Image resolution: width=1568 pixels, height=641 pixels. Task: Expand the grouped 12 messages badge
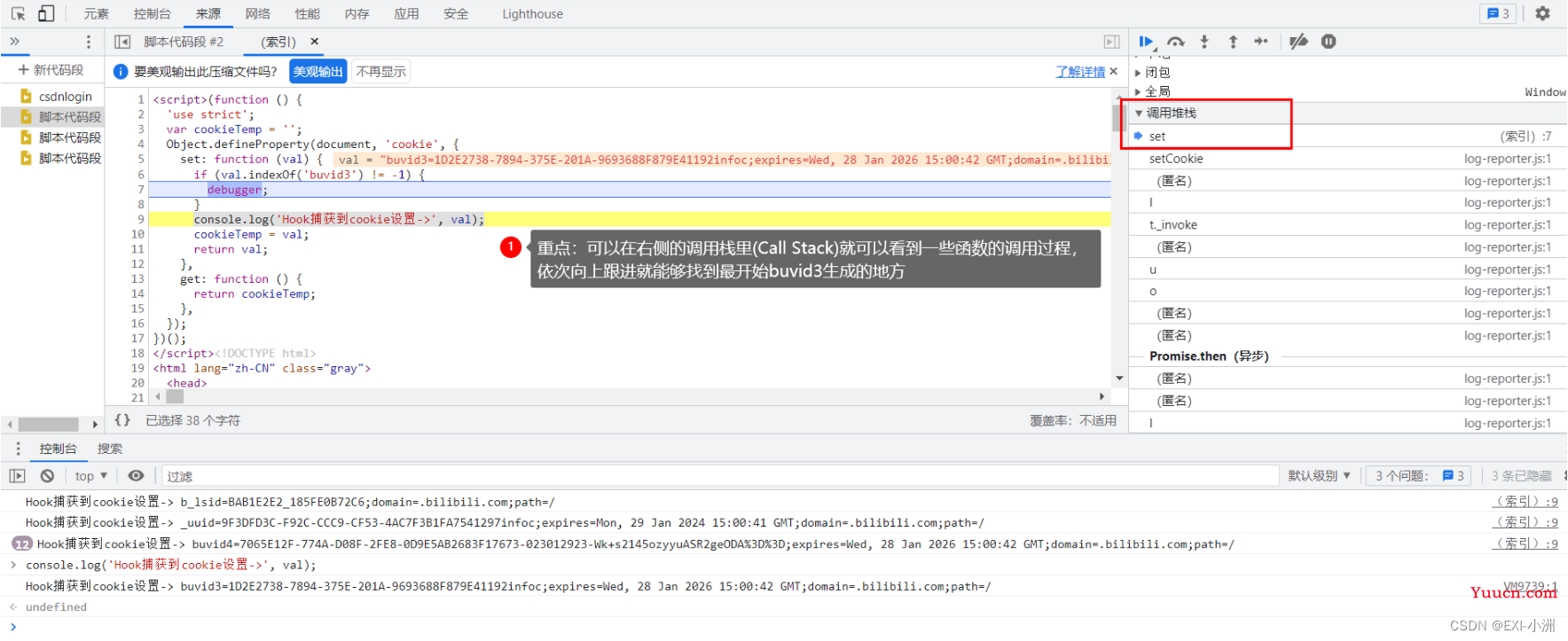click(x=22, y=543)
